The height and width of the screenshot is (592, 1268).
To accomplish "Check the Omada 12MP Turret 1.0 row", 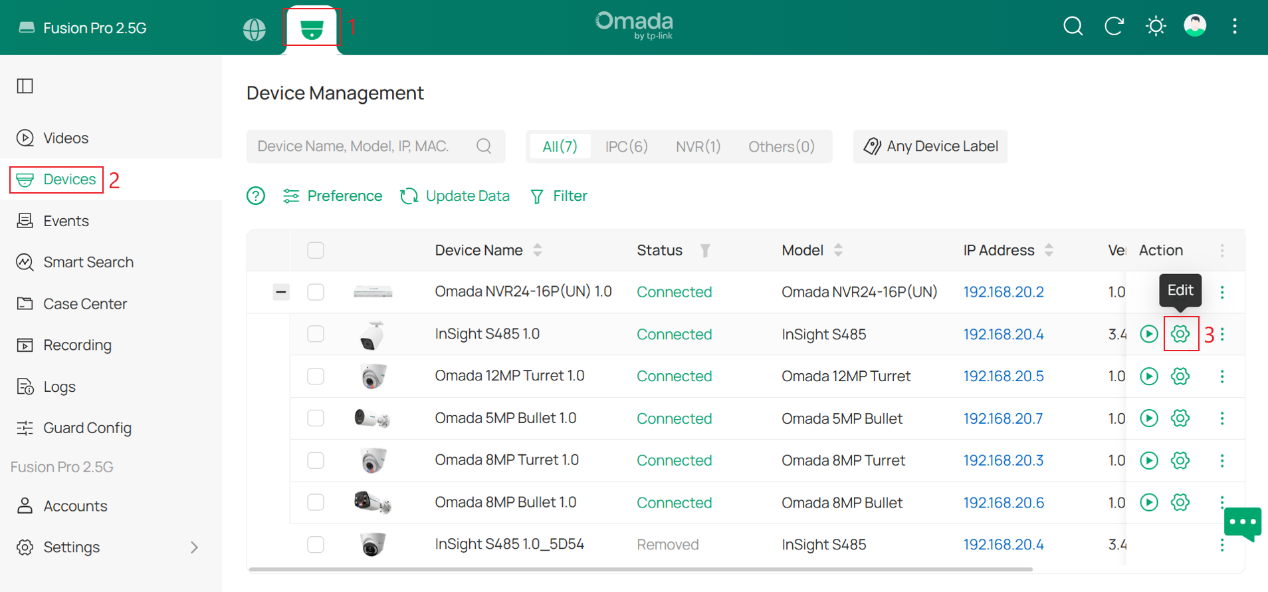I will pyautogui.click(x=316, y=376).
